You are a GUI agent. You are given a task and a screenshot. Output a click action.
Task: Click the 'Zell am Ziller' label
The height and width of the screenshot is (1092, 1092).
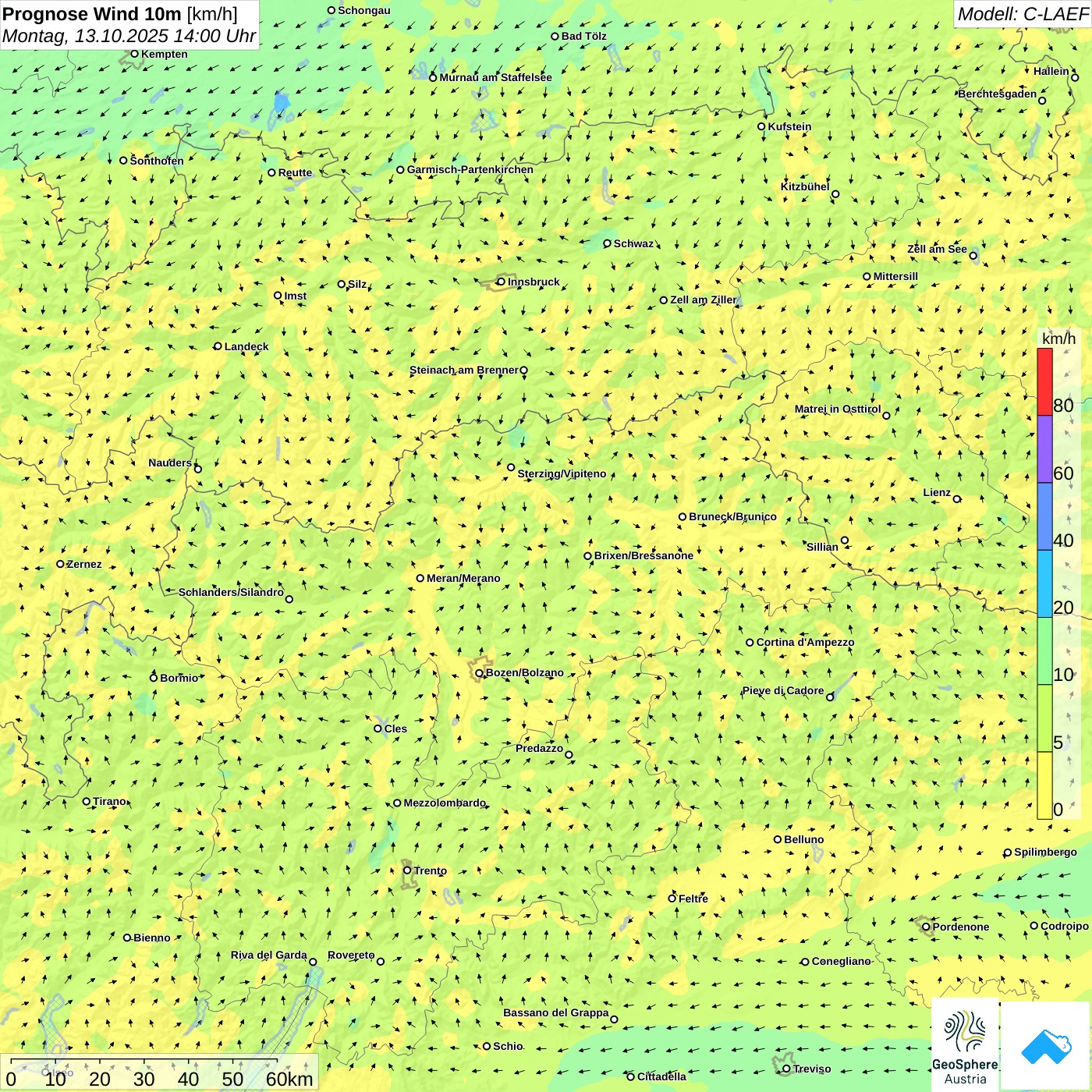pos(703,300)
